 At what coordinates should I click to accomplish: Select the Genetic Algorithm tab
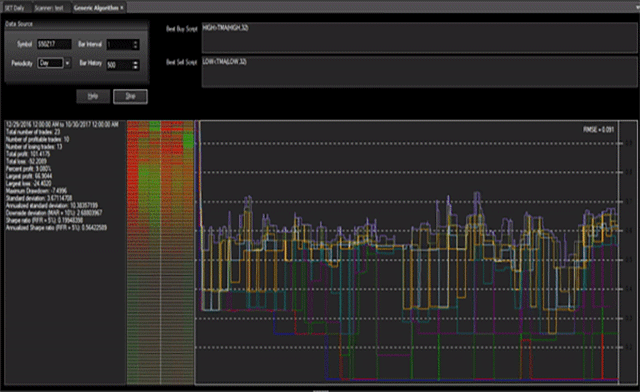[x=96, y=8]
